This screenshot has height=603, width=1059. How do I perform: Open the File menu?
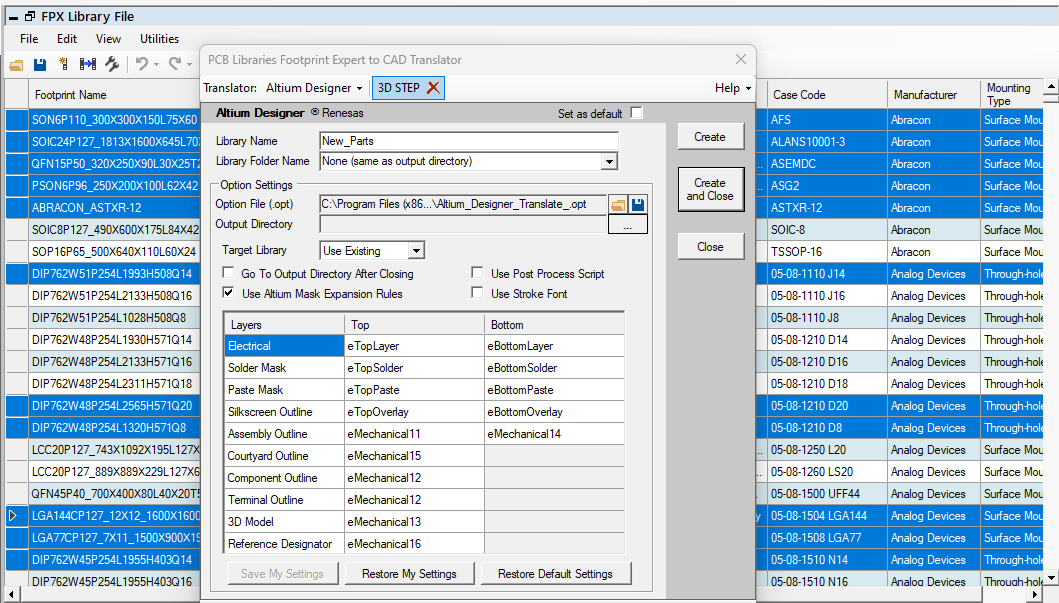29,39
